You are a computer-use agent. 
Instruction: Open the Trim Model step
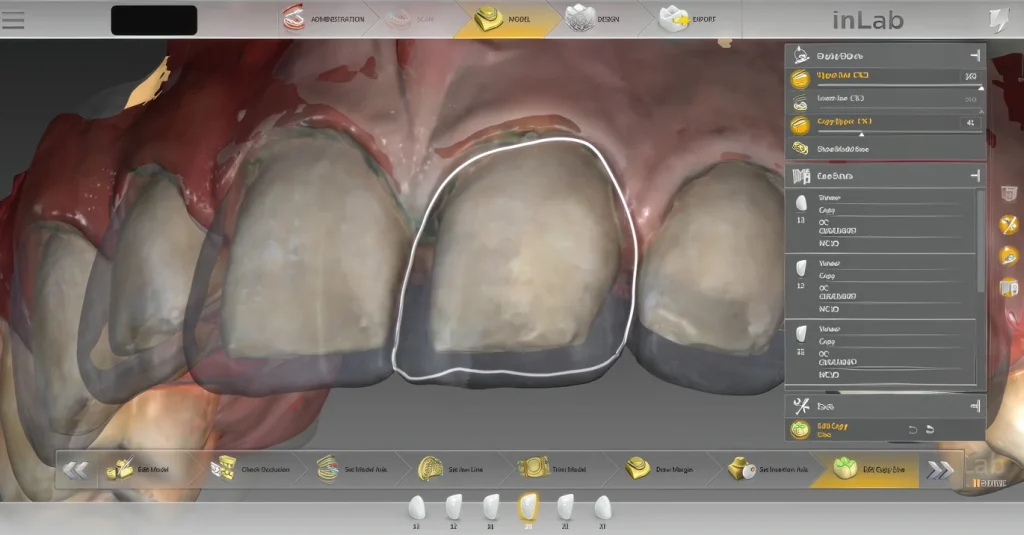[533, 468]
